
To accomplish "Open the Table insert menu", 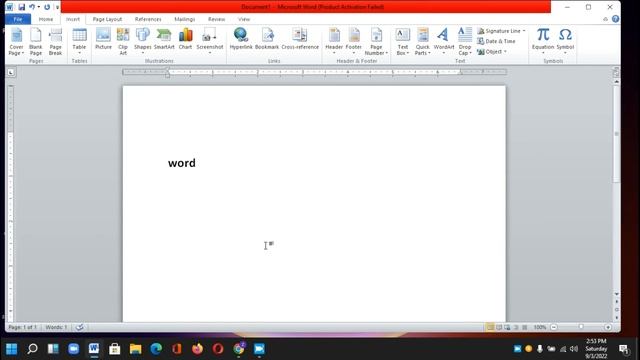I will (x=79, y=42).
